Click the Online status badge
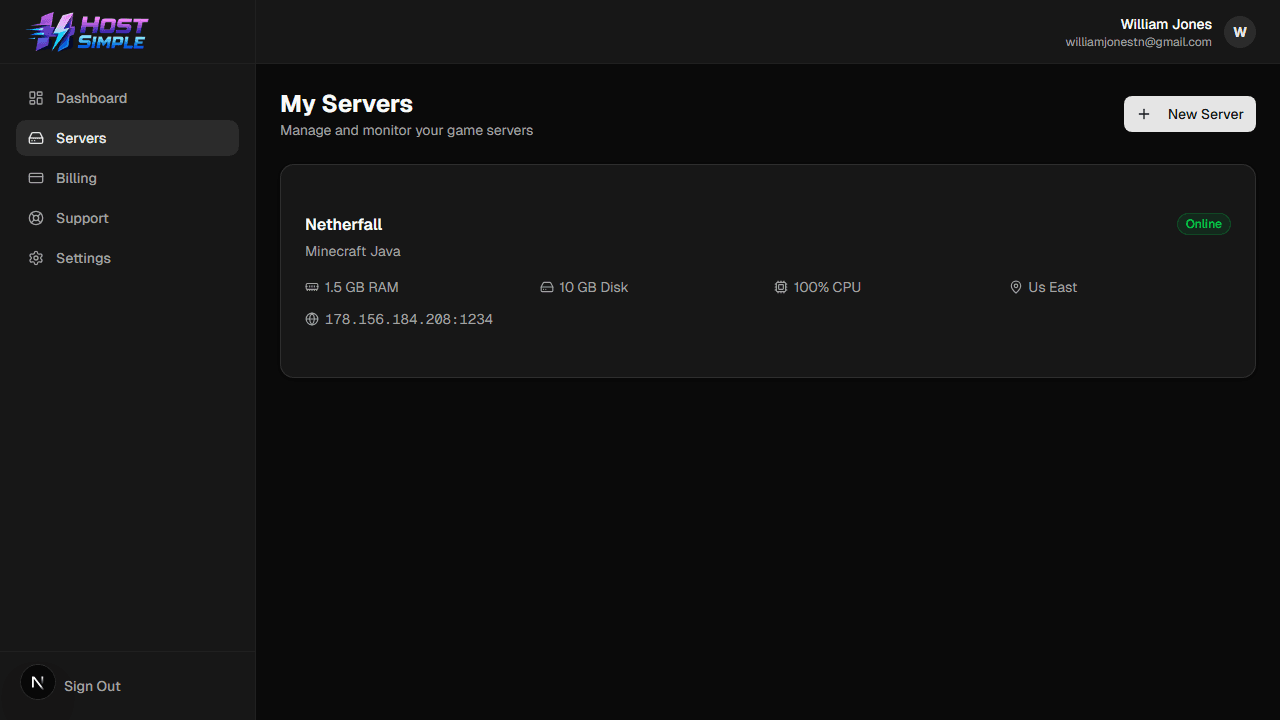 (1203, 224)
